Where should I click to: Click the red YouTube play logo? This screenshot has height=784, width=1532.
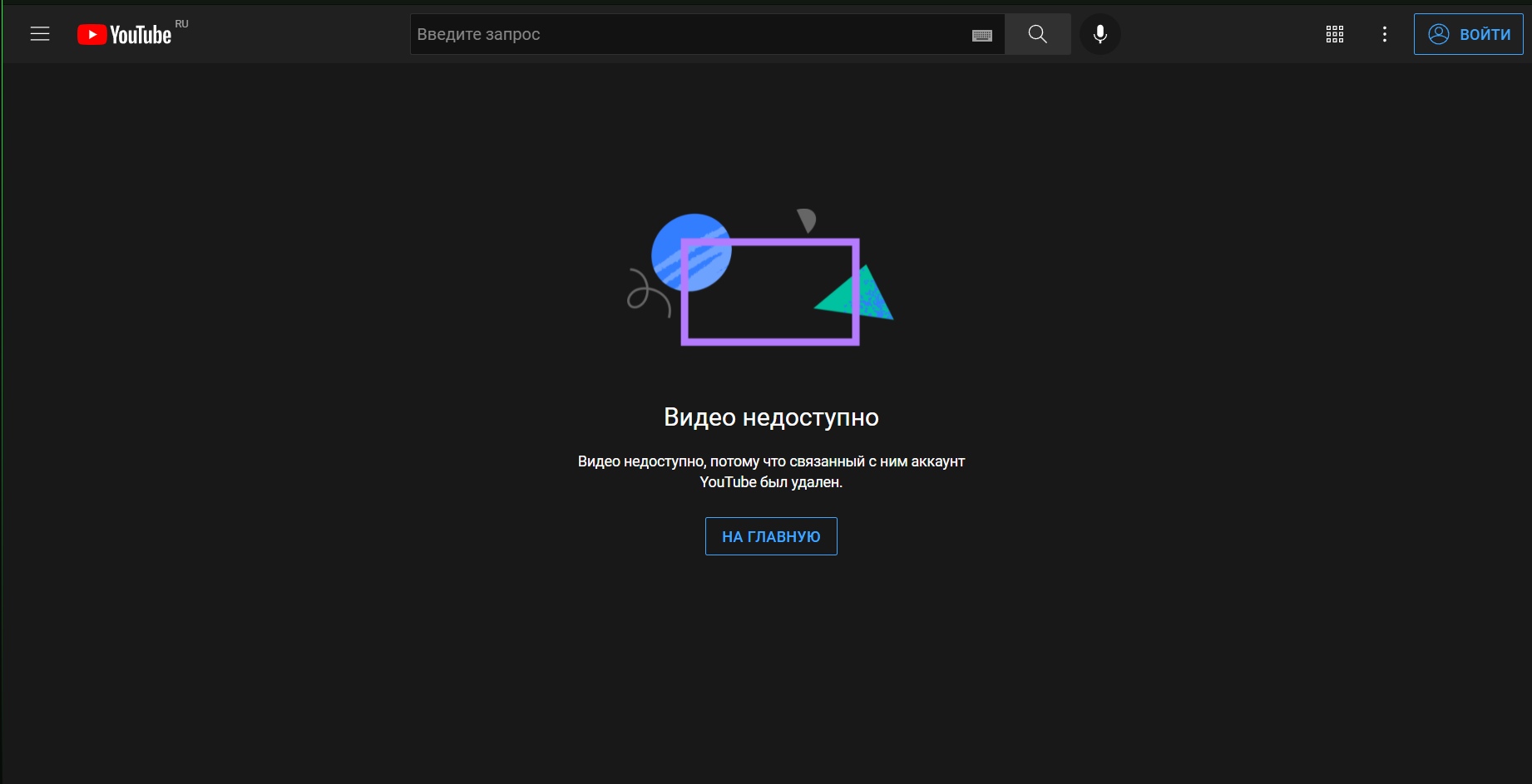[x=91, y=34]
